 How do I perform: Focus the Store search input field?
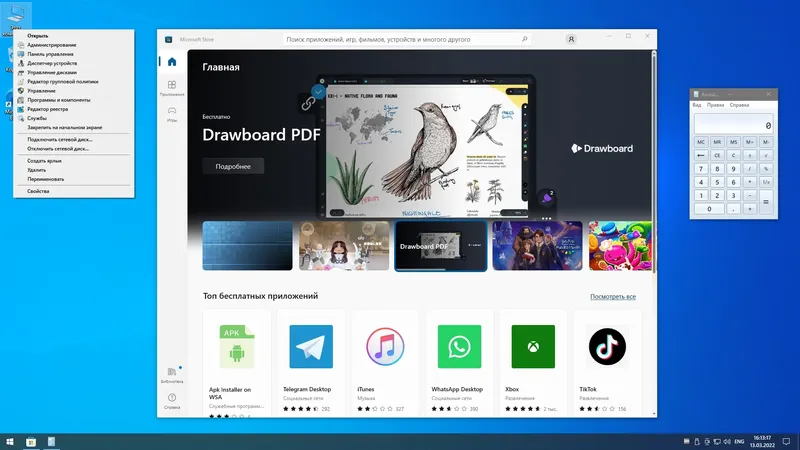[406, 39]
